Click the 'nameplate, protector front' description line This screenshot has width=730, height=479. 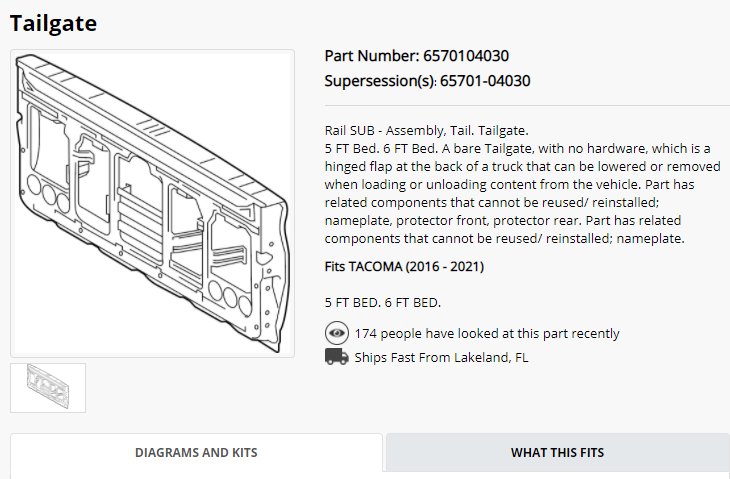tap(503, 221)
